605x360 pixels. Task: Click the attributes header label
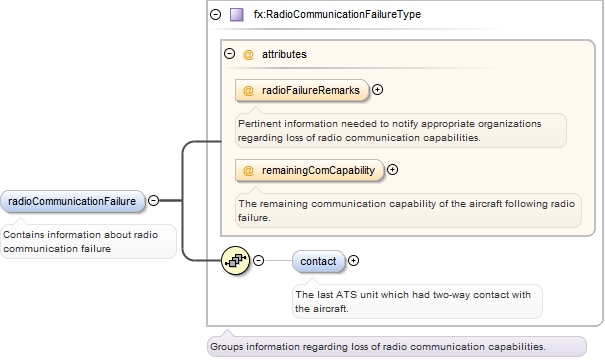click(284, 54)
